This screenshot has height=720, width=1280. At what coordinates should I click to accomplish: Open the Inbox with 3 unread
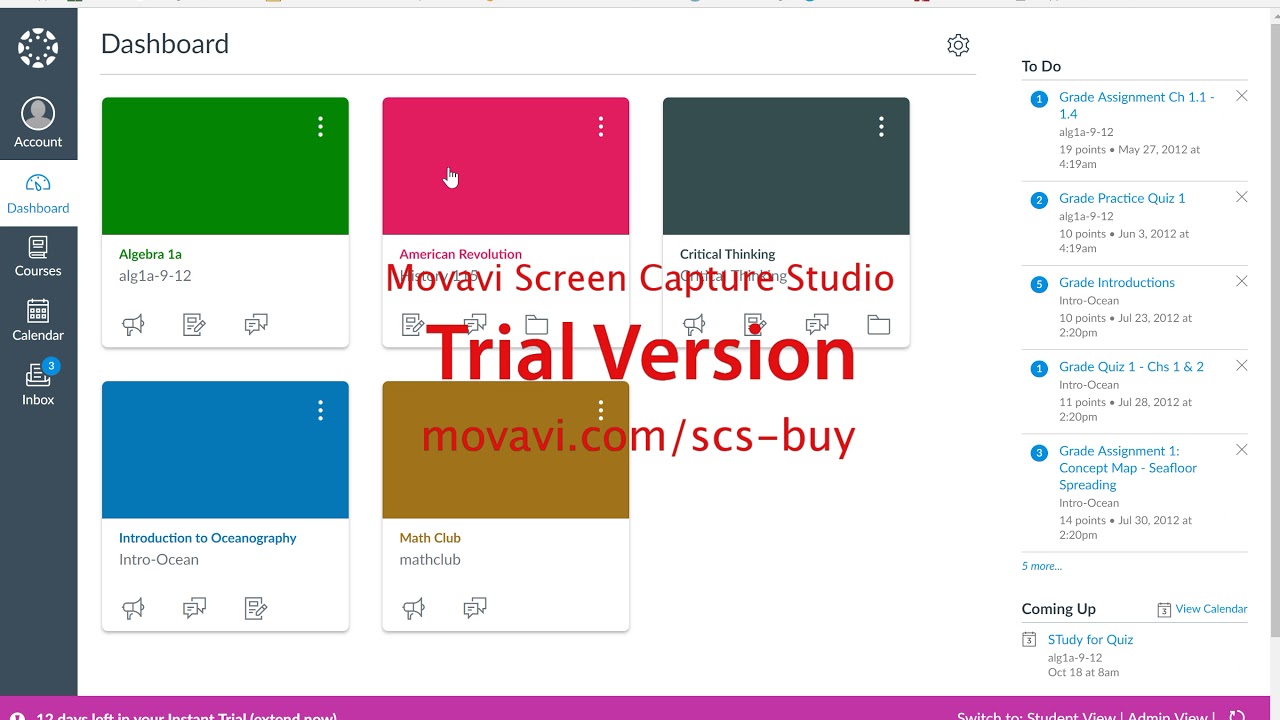click(38, 385)
